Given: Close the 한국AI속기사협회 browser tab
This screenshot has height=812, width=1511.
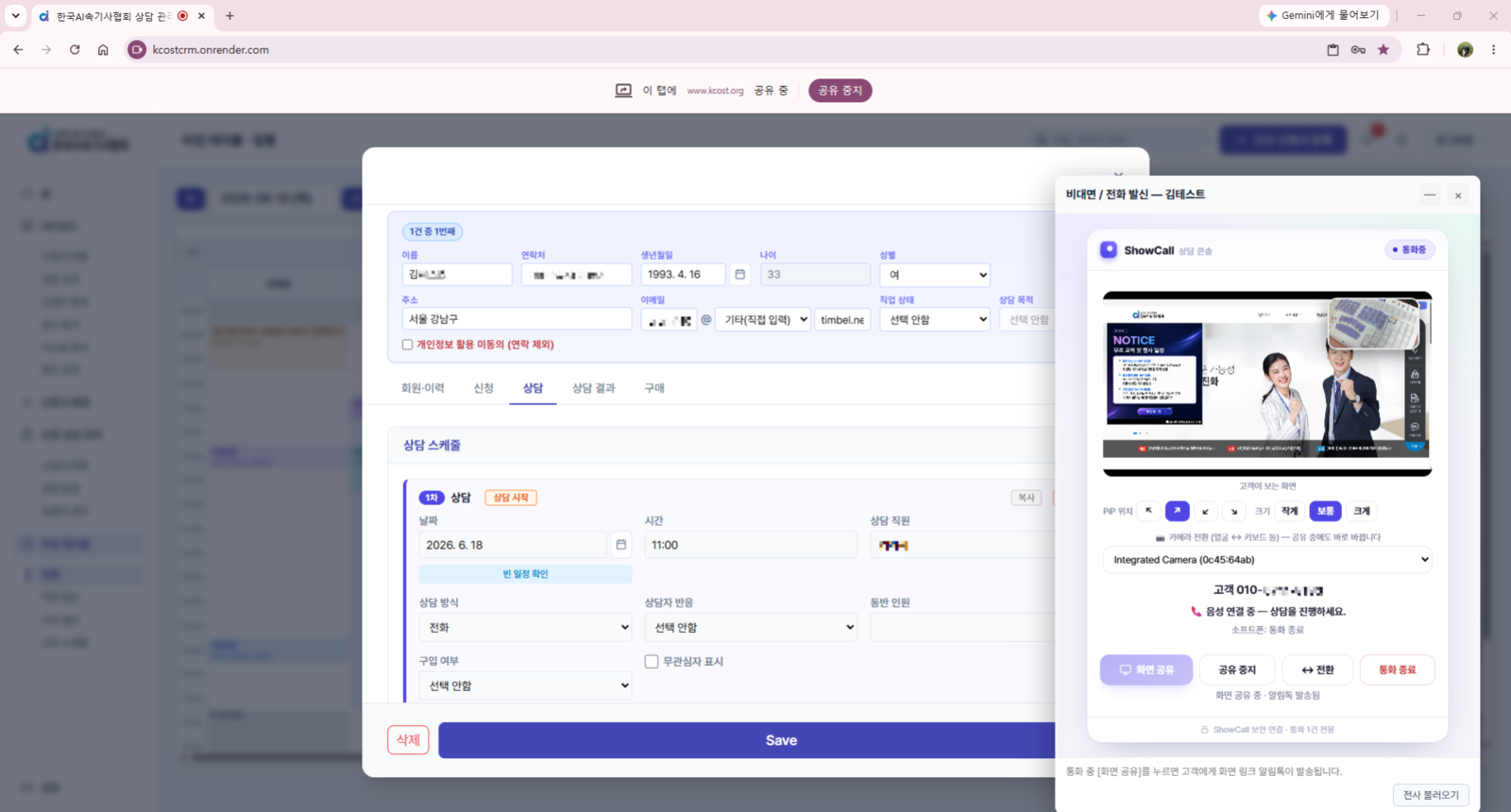Looking at the screenshot, I should 201,16.
